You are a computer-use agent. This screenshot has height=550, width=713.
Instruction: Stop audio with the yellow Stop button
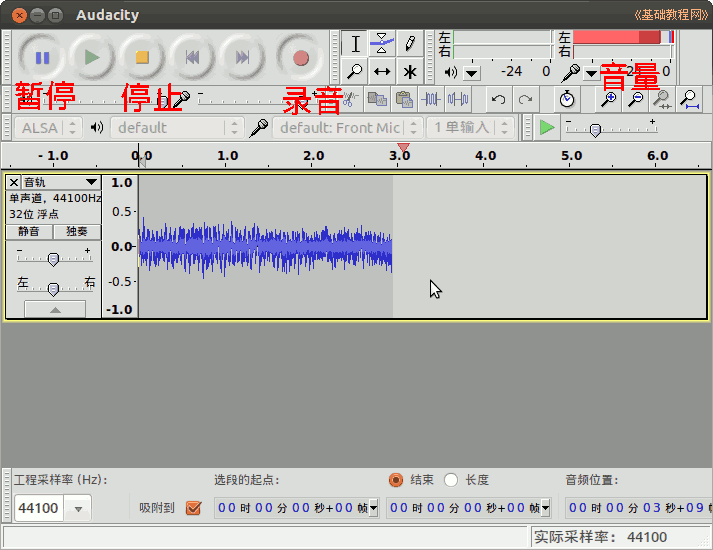pos(142,58)
